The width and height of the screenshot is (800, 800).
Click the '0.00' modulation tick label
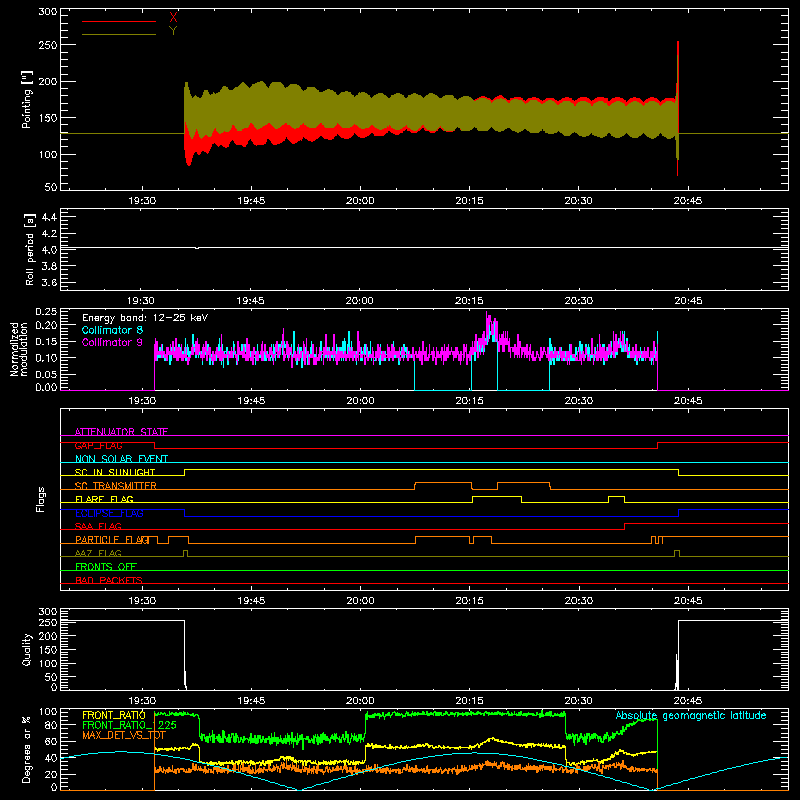[46, 387]
